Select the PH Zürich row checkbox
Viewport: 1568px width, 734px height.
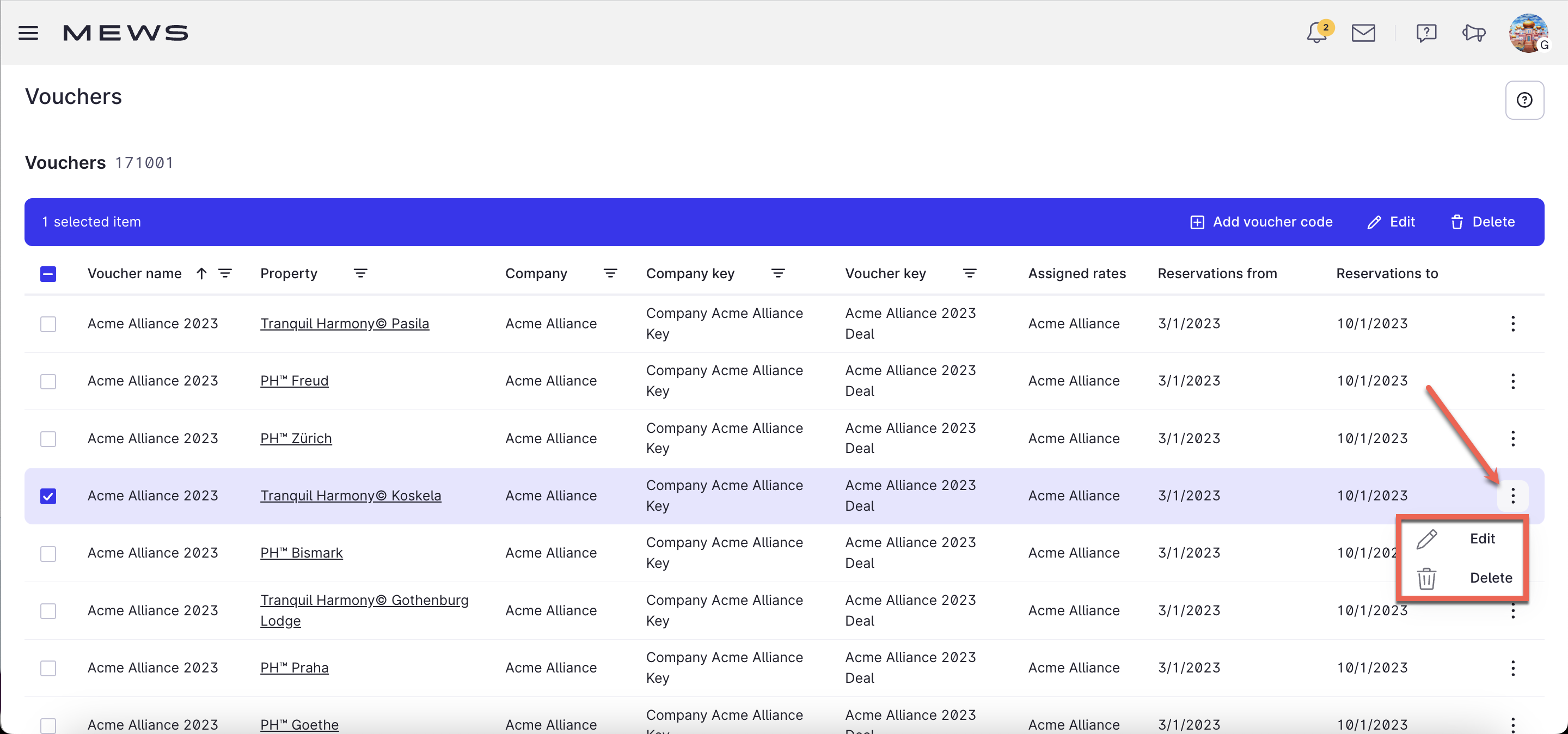[48, 439]
